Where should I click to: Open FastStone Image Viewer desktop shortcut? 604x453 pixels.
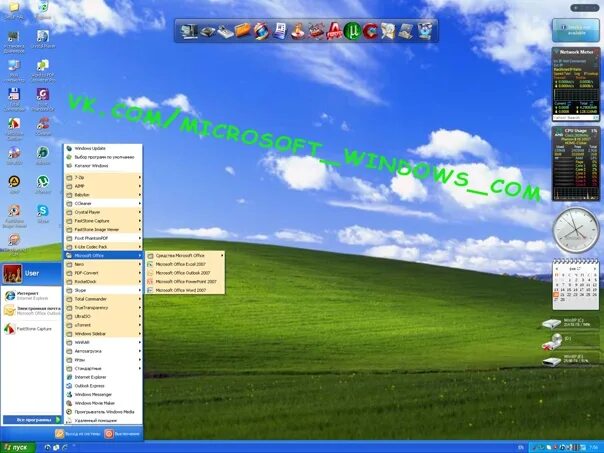(14, 216)
